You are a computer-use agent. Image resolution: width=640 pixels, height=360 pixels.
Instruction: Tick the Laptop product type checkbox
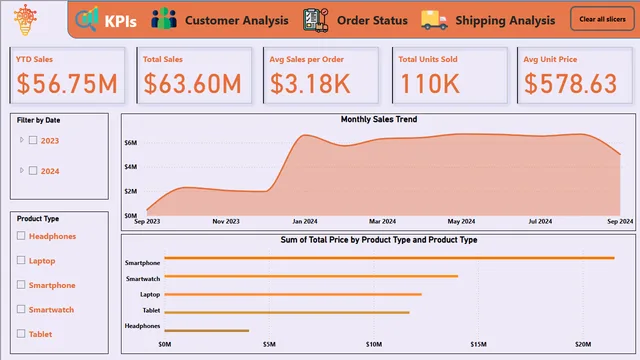tap(21, 260)
